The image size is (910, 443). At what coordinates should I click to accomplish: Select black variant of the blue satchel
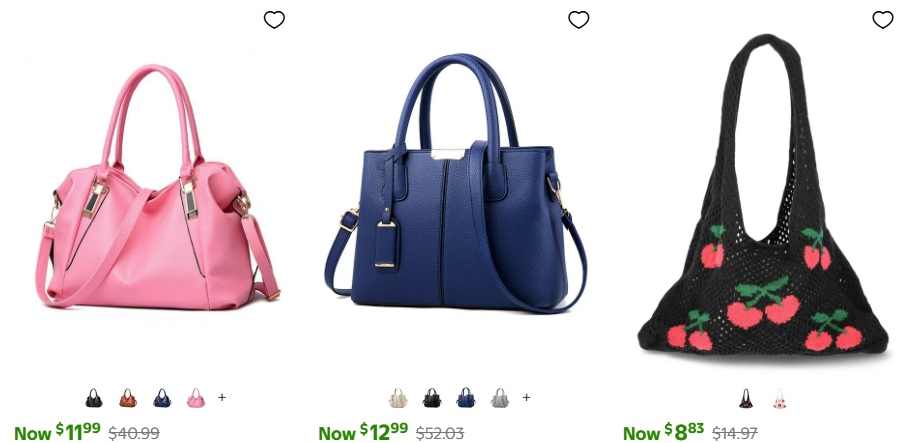pyautogui.click(x=432, y=398)
